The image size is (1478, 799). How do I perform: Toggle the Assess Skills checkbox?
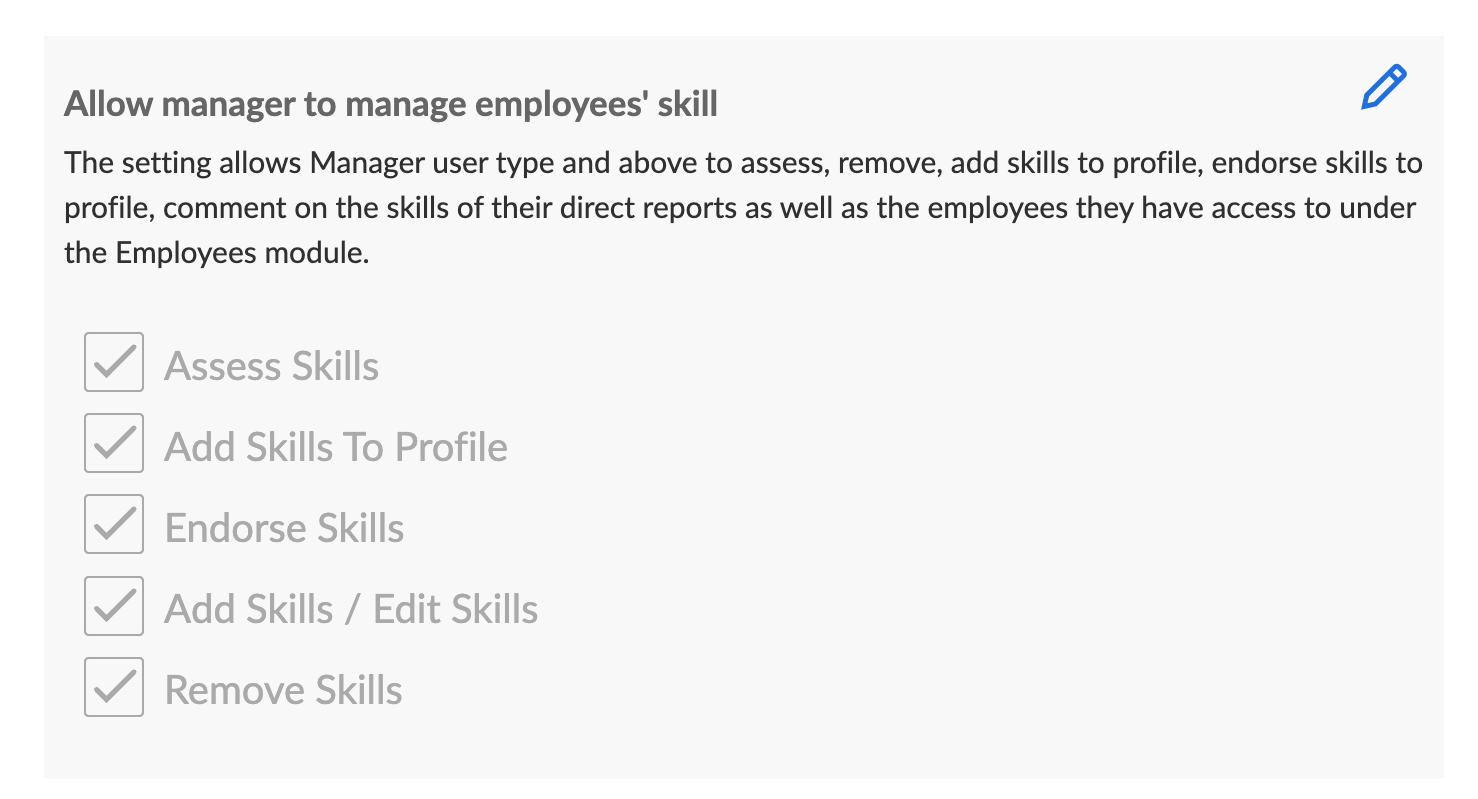coord(114,362)
